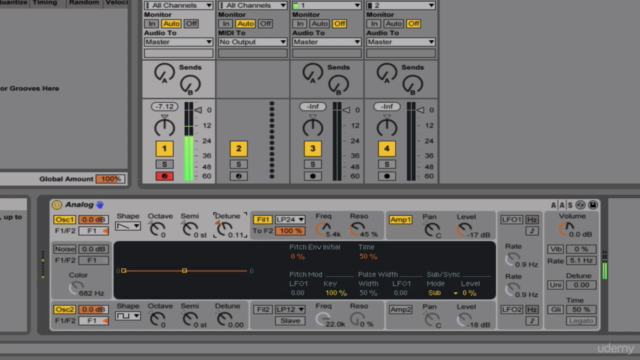Open track 1 Audio To Master dropdown
This screenshot has width=640, height=360.
[x=178, y=42]
